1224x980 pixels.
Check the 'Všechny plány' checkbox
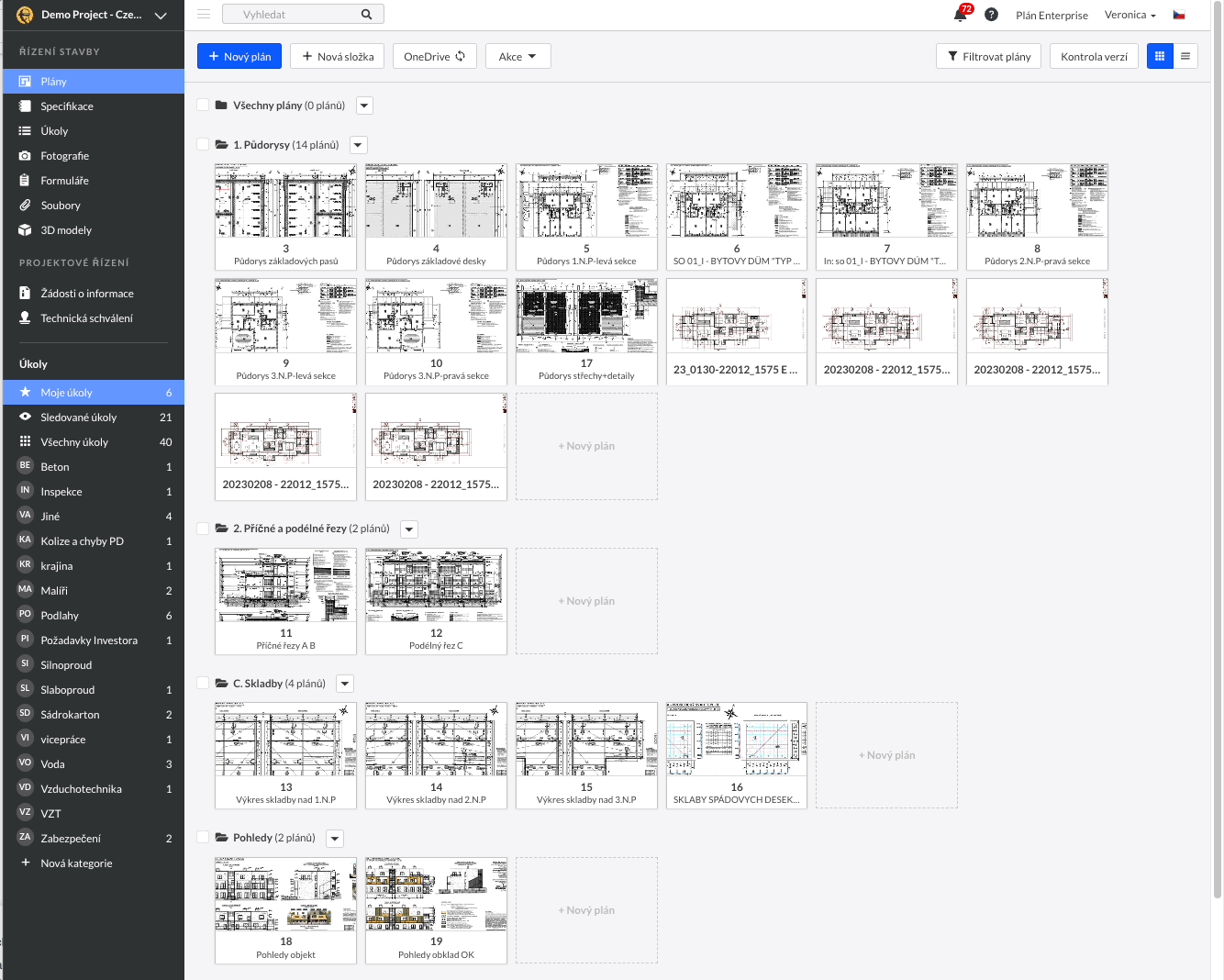click(x=203, y=105)
